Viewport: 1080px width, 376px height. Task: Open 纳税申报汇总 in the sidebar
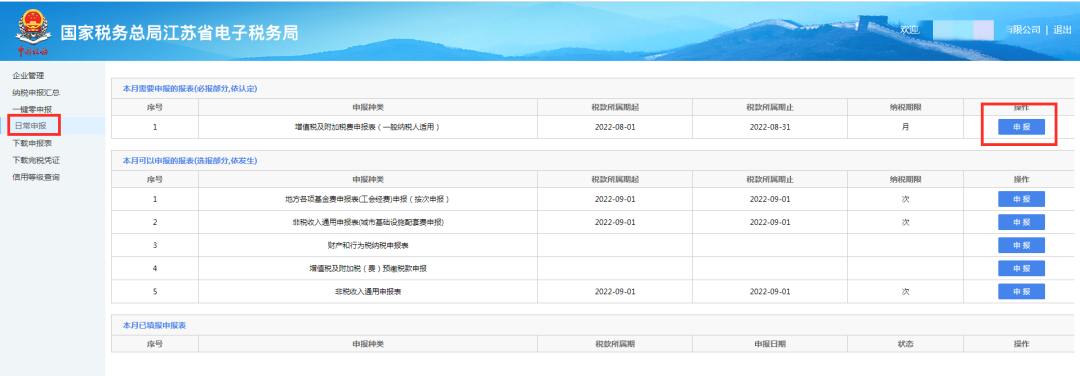point(36,92)
